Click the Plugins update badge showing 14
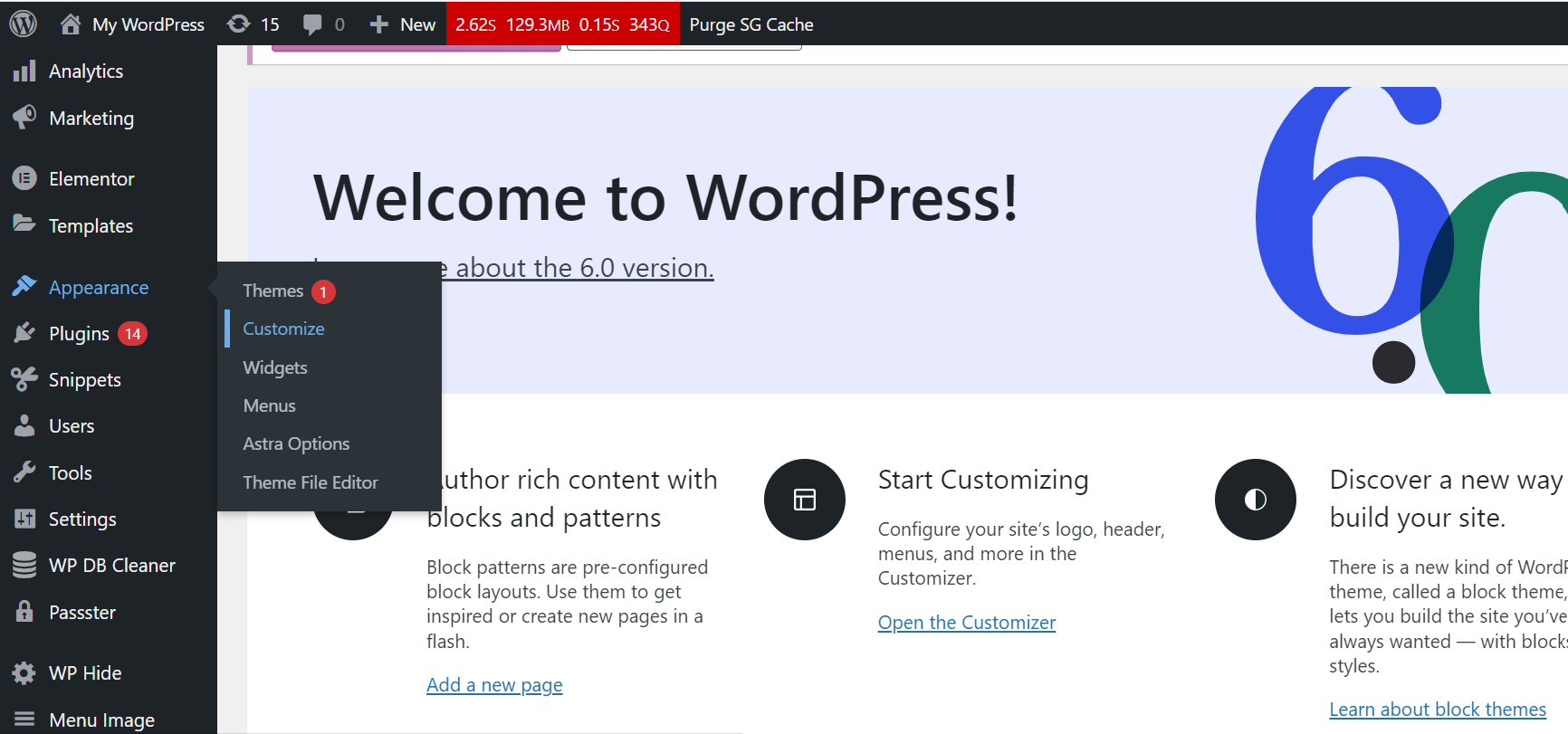This screenshot has width=1568, height=734. coord(132,334)
